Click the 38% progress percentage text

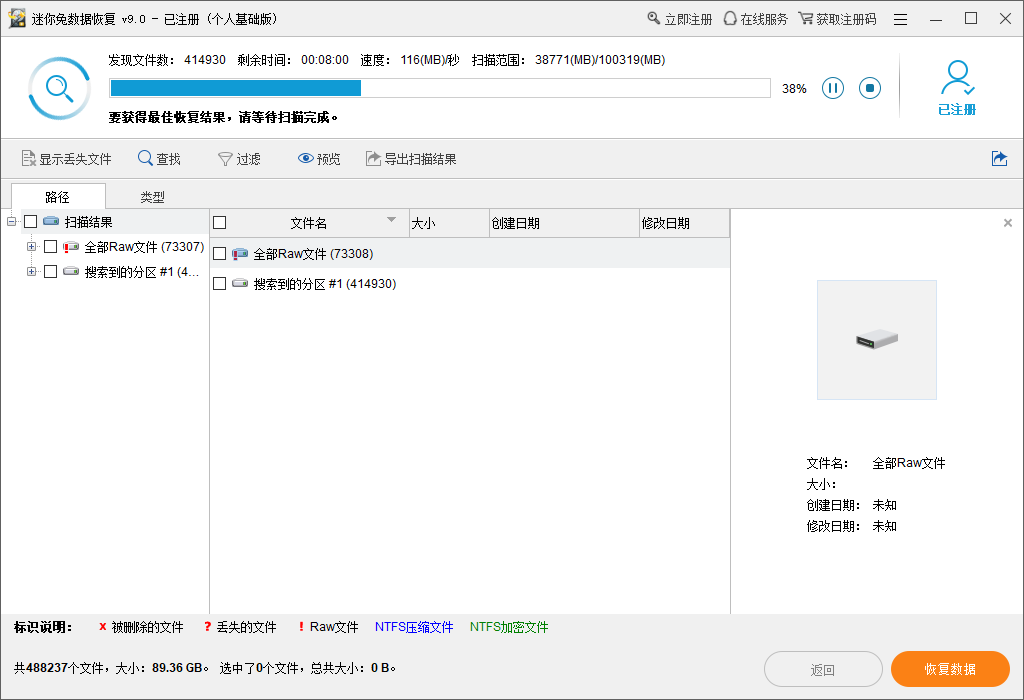794,89
